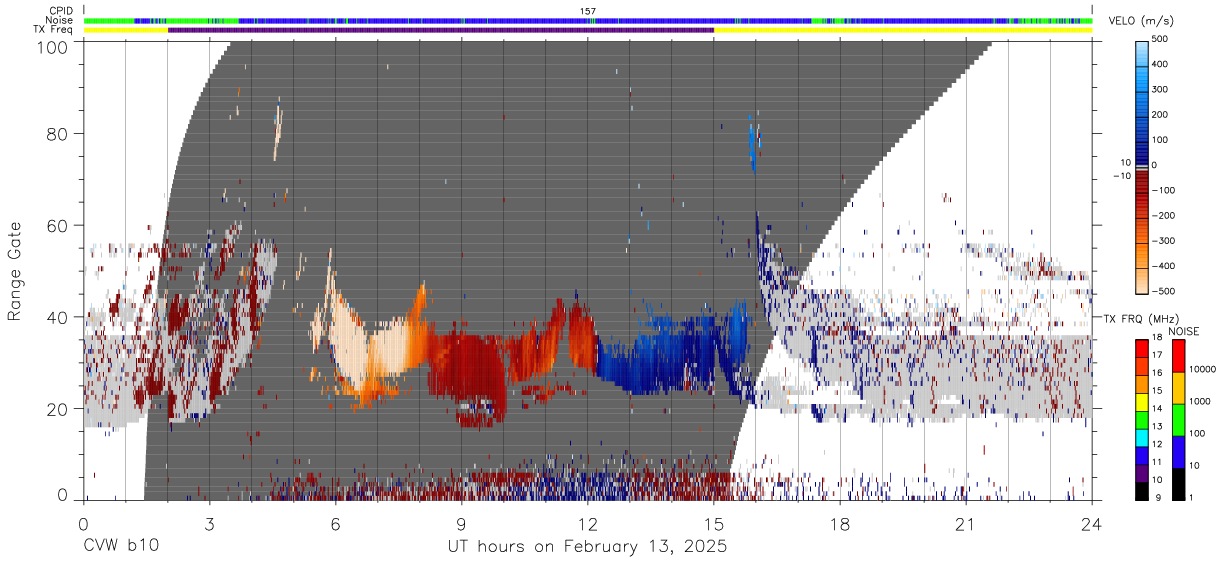The width and height of the screenshot is (1228, 567).
Task: Click the 'CVW b10' radar beam label
Action: point(120,547)
